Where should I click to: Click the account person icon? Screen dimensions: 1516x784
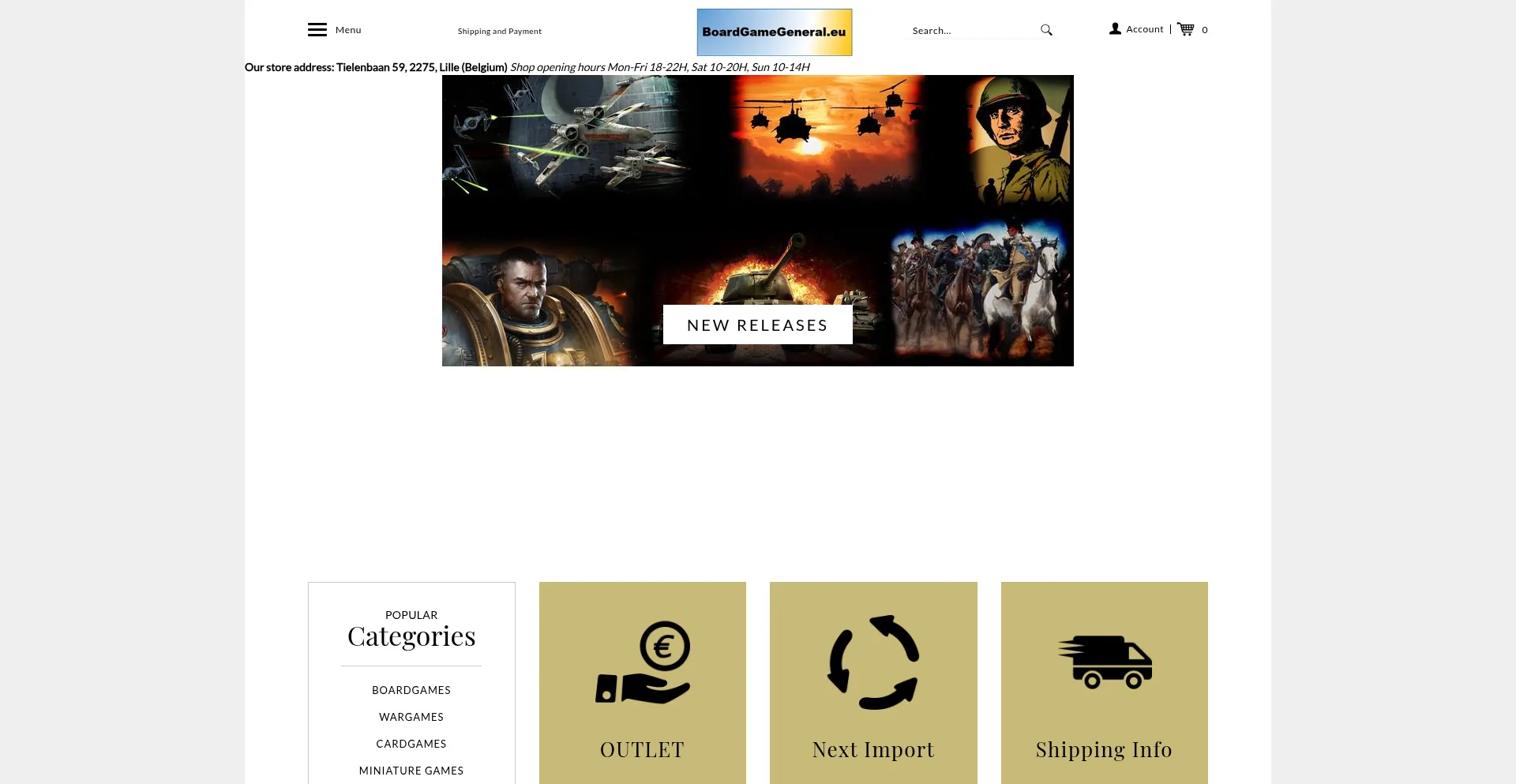tap(1115, 29)
